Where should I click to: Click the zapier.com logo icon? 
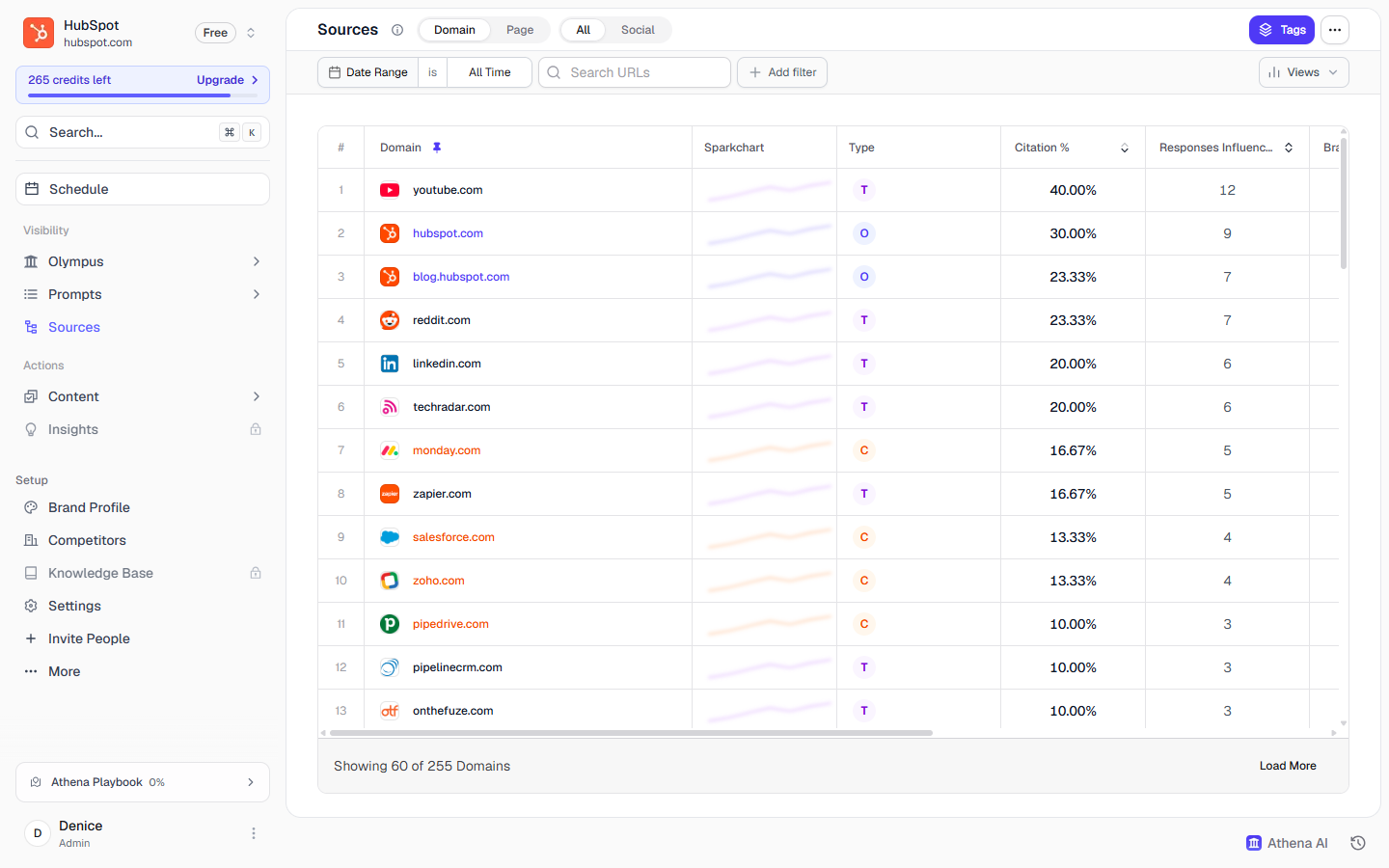tap(390, 494)
